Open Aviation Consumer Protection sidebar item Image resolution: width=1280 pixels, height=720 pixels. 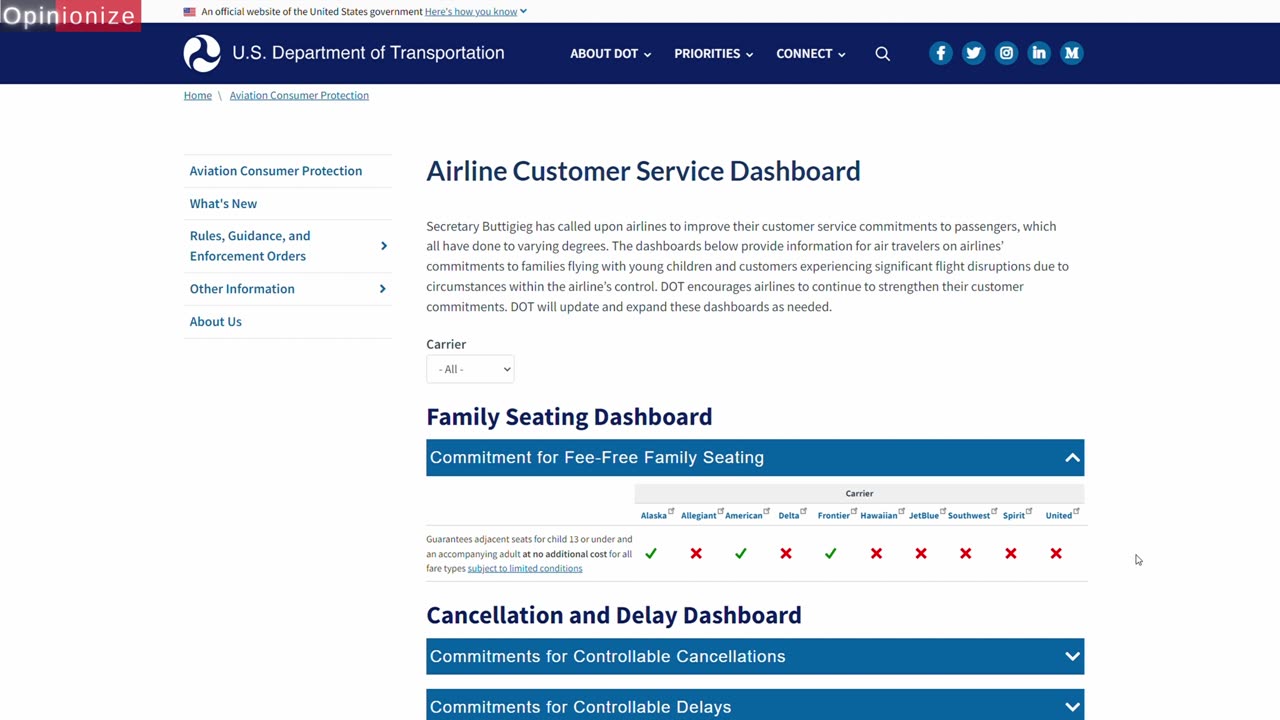[x=276, y=171]
